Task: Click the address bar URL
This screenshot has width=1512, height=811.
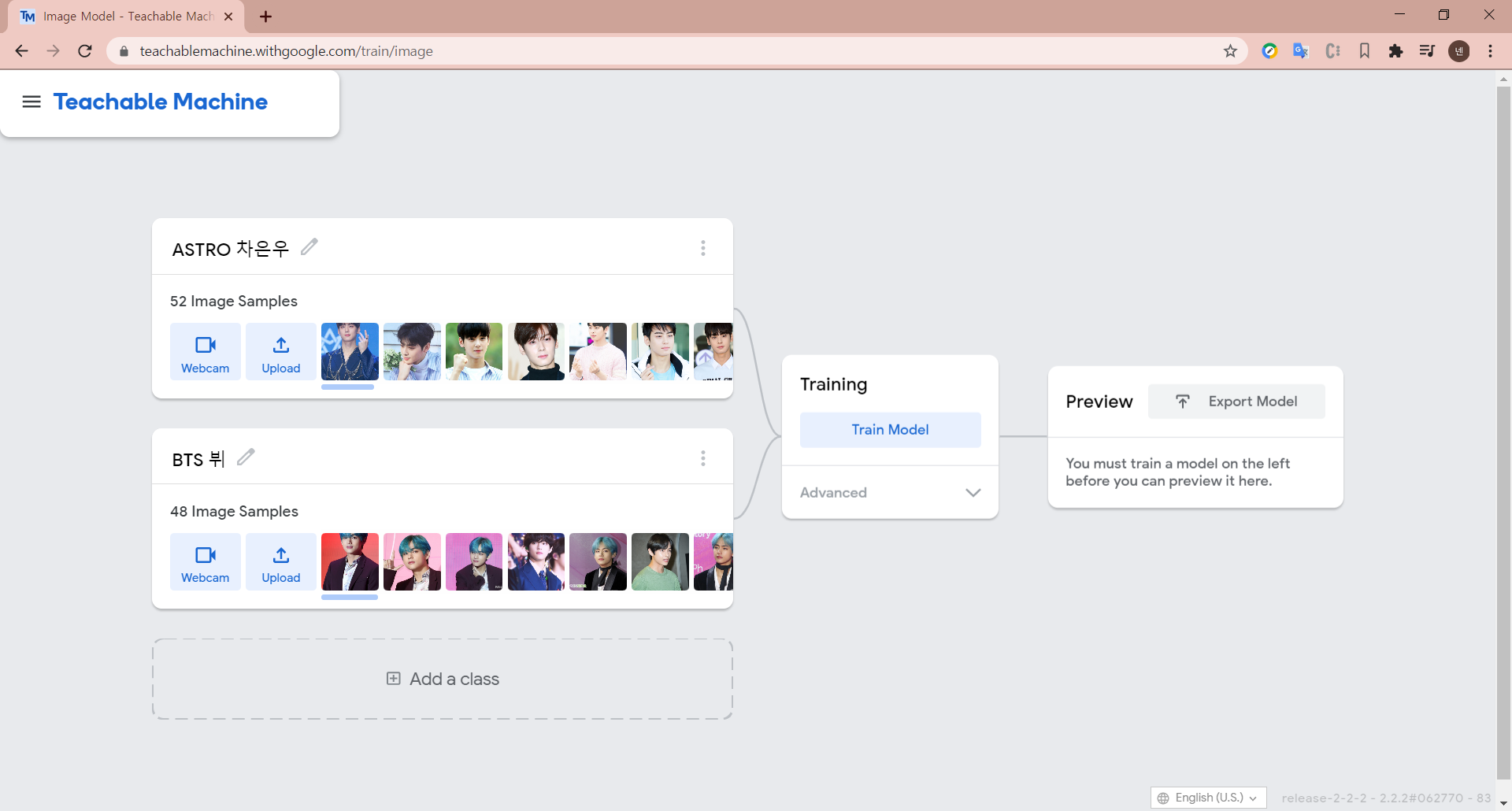Action: point(287,51)
